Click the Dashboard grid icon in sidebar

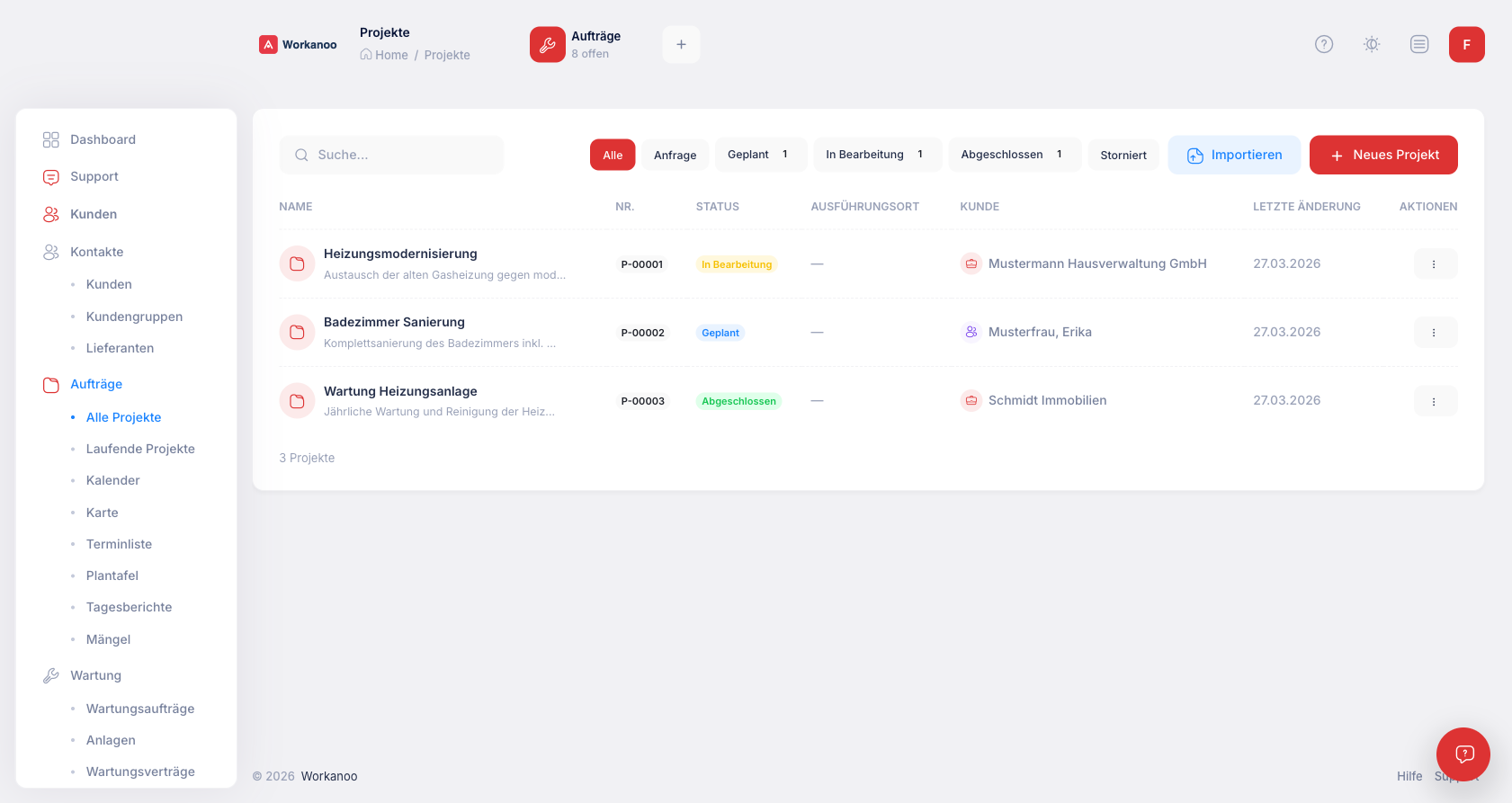click(51, 139)
